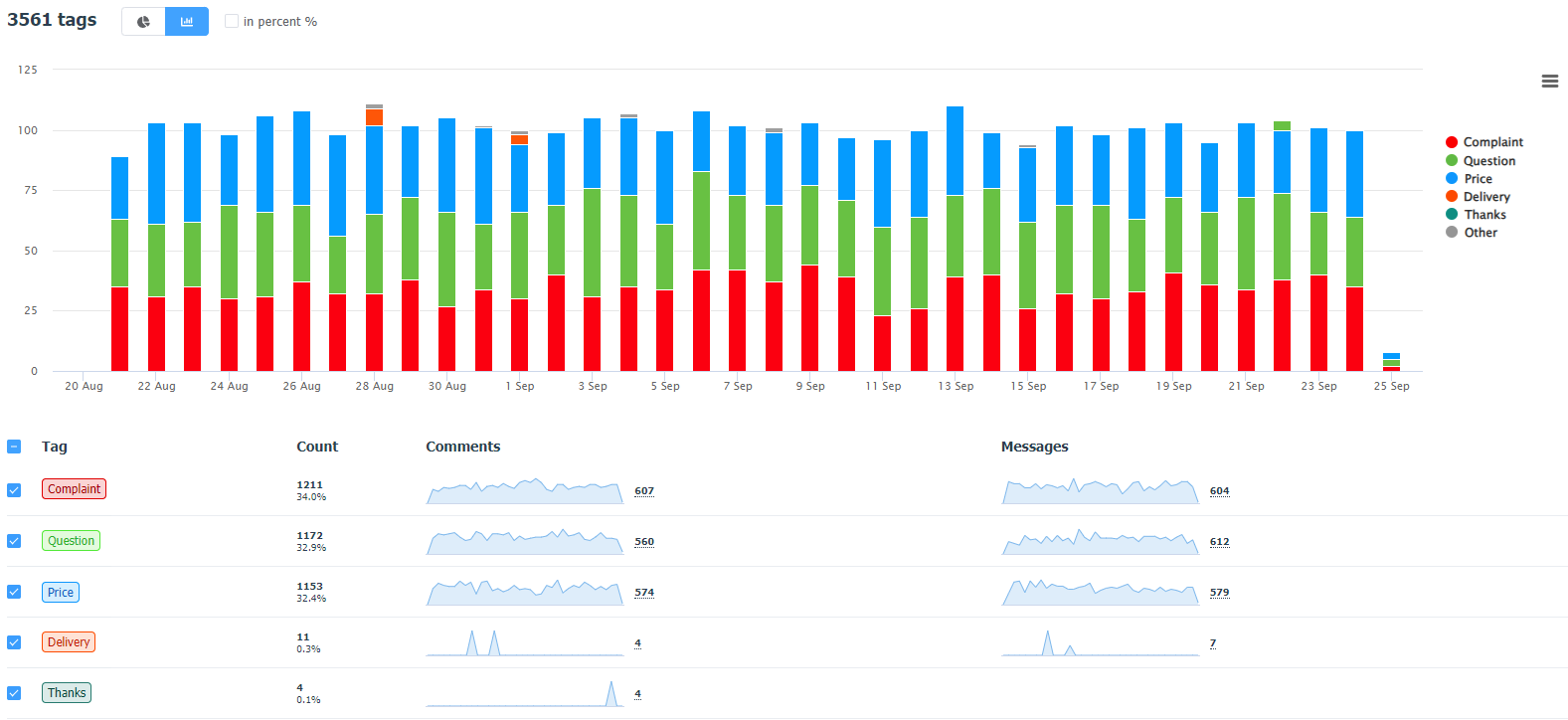This screenshot has width=1568, height=720.
Task: Toggle the select-all checkbox beside Tag header
Action: tap(14, 447)
